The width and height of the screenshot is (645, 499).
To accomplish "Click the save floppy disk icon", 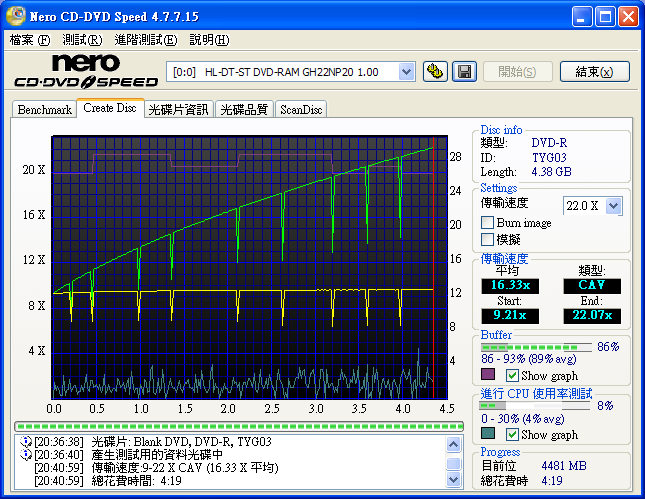I will click(463, 71).
